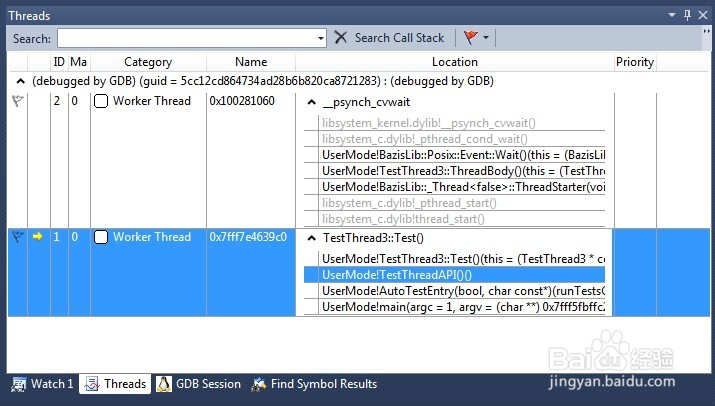715x406 pixels.
Task: Click __psynch_cvwait location summary text
Action: click(x=367, y=102)
